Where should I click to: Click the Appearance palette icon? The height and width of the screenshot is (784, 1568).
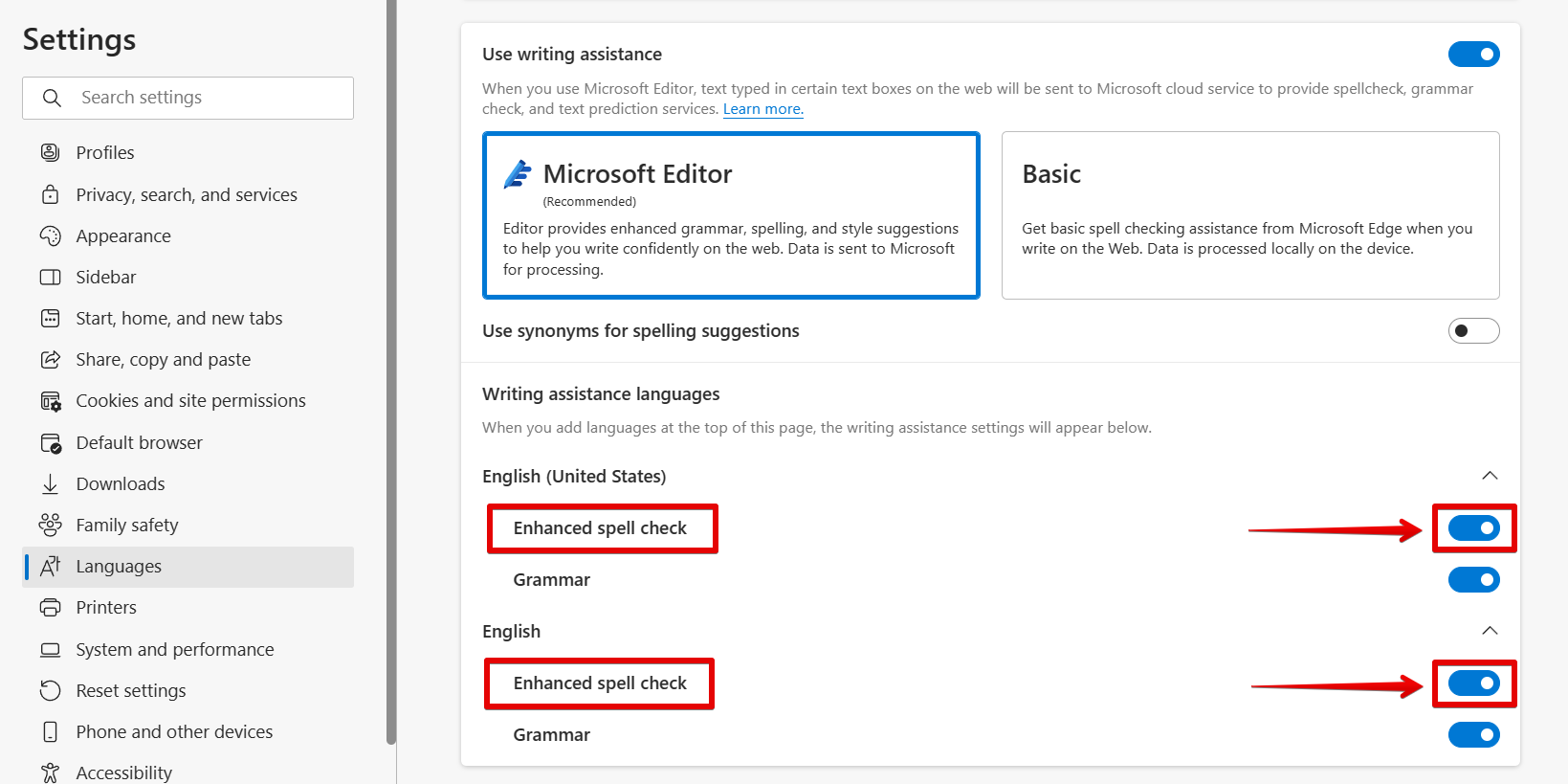(x=50, y=235)
